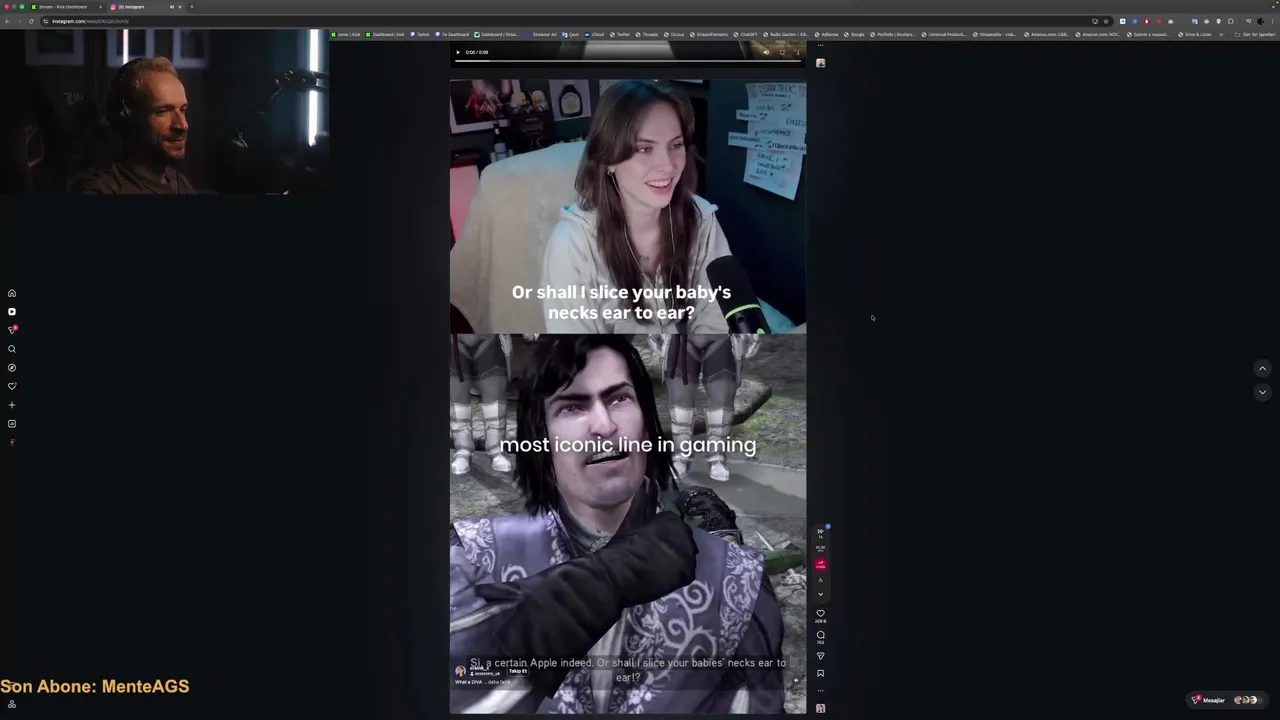Viewport: 1280px width, 720px height.
Task: Open the Tüm Yer İşaretleri bookmarks folder
Action: [1255, 34]
